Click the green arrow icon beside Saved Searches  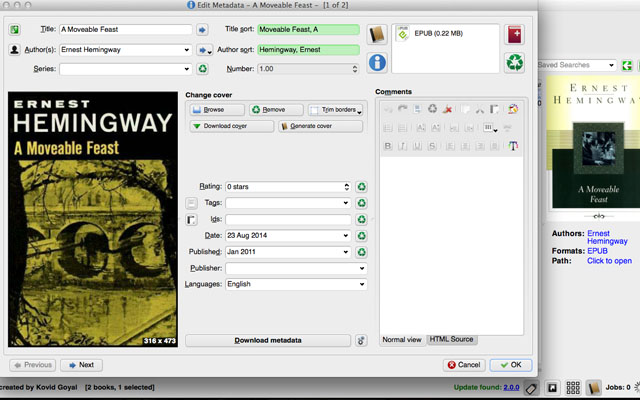coord(627,65)
